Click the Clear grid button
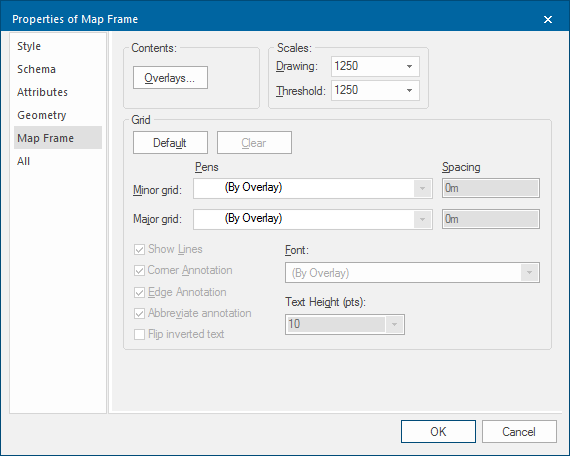This screenshot has width=570, height=456. coord(254,143)
